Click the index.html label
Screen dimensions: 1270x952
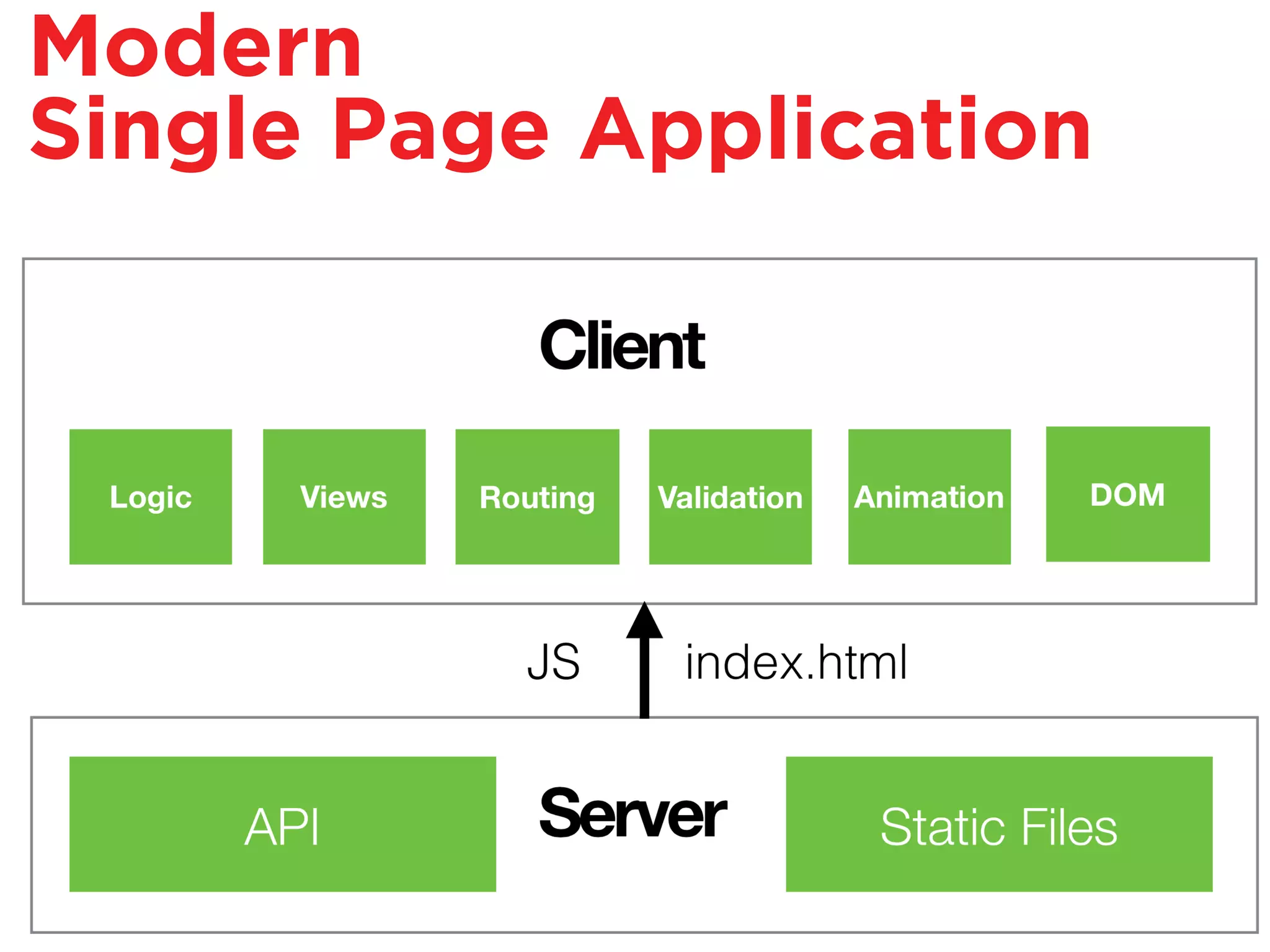pyautogui.click(x=796, y=663)
